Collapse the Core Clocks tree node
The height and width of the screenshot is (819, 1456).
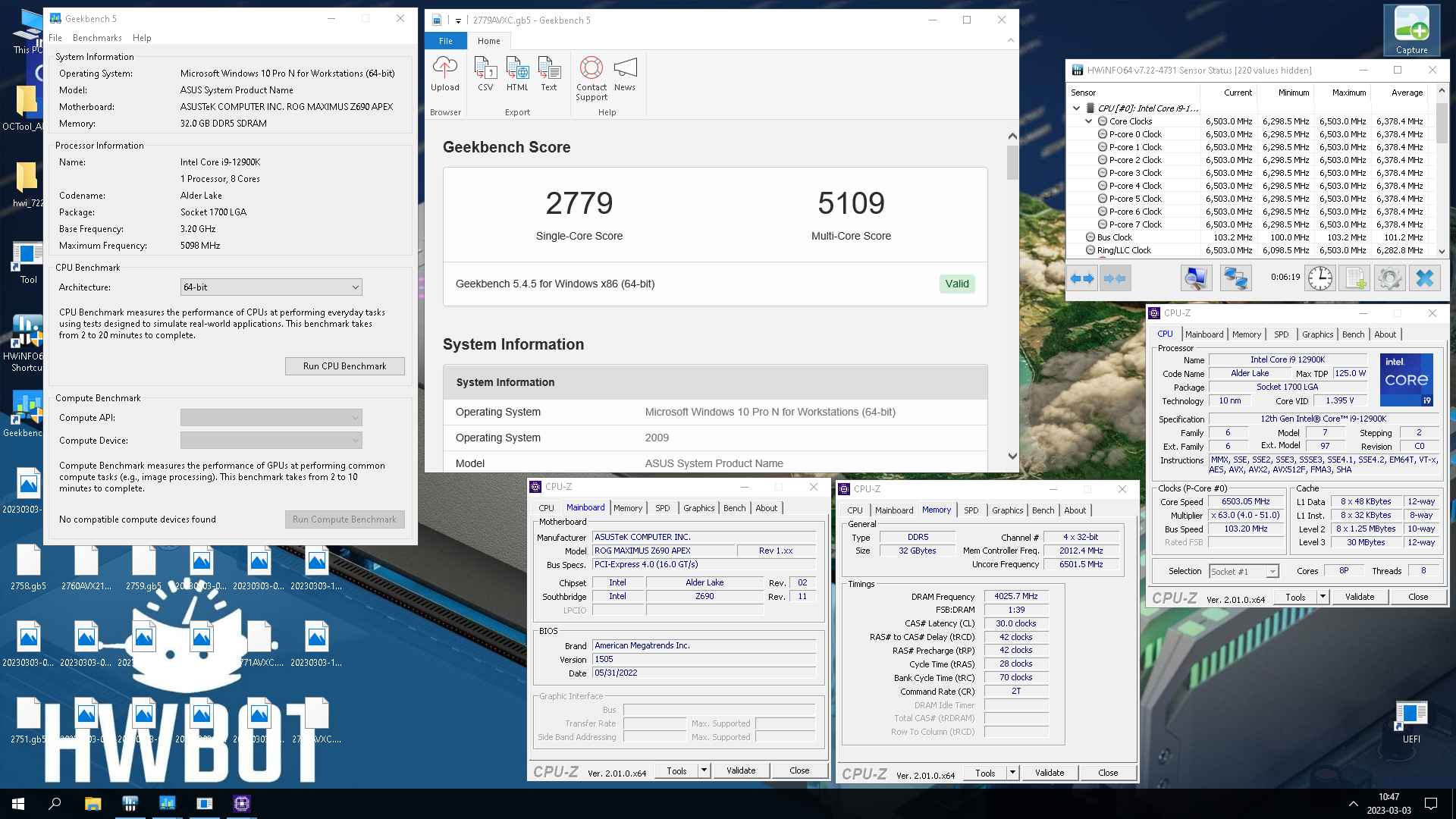pos(1089,121)
